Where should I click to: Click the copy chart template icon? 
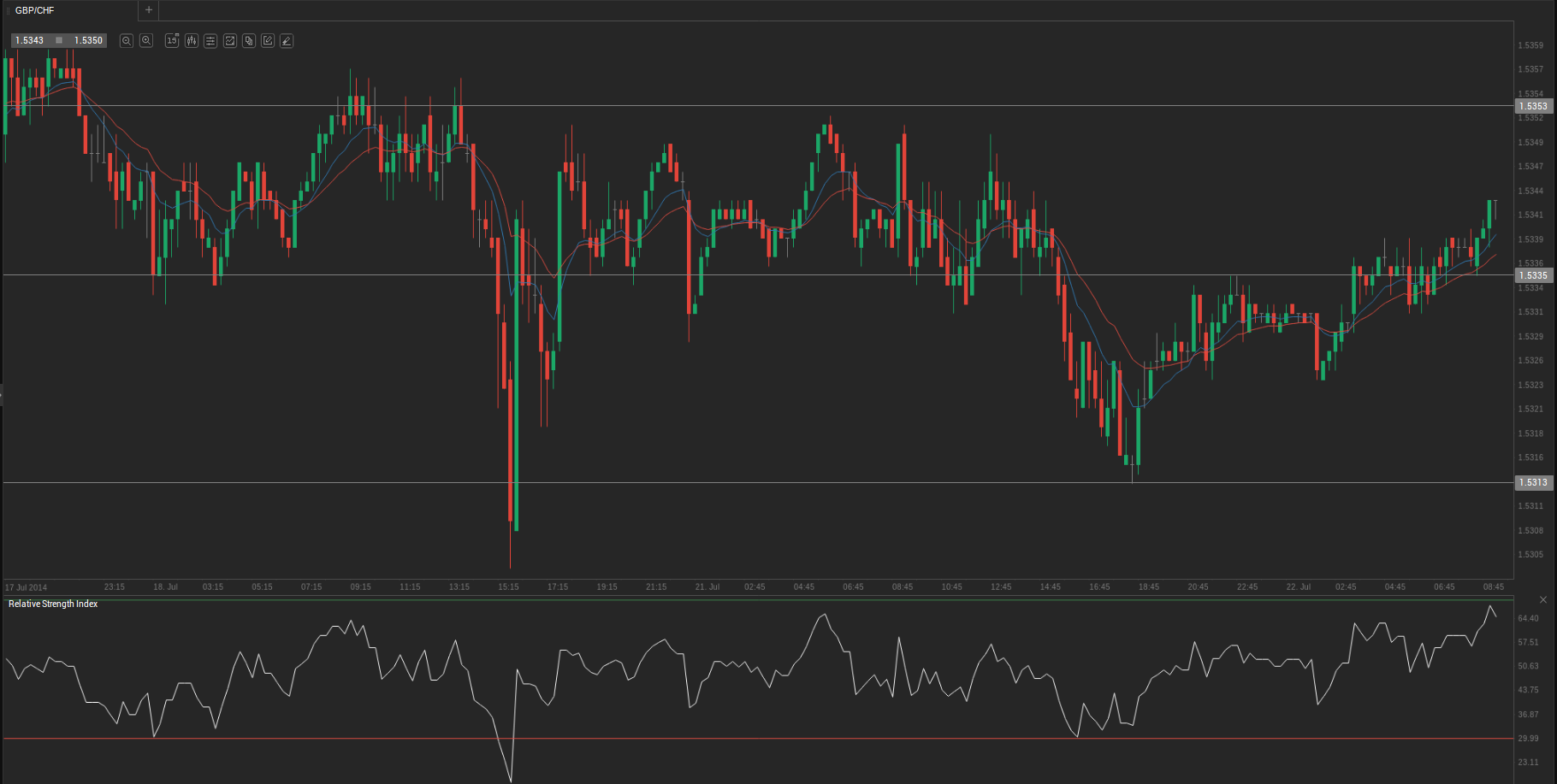(x=249, y=40)
